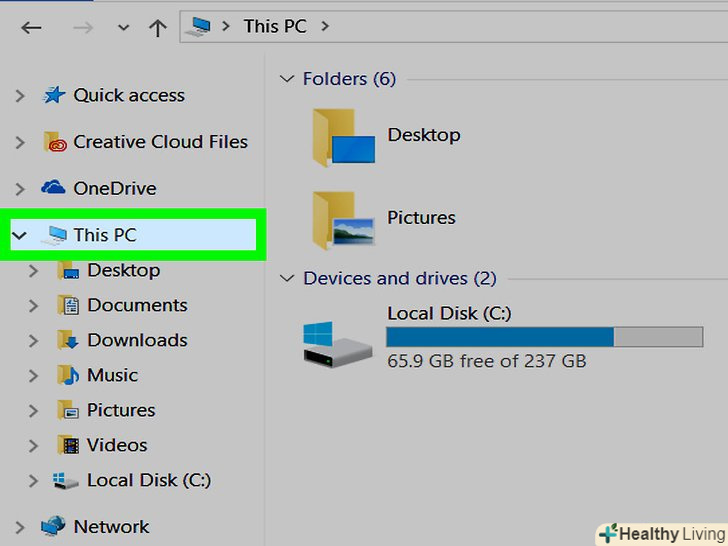
Task: Expand the Downloads tree node
Action: coord(33,341)
